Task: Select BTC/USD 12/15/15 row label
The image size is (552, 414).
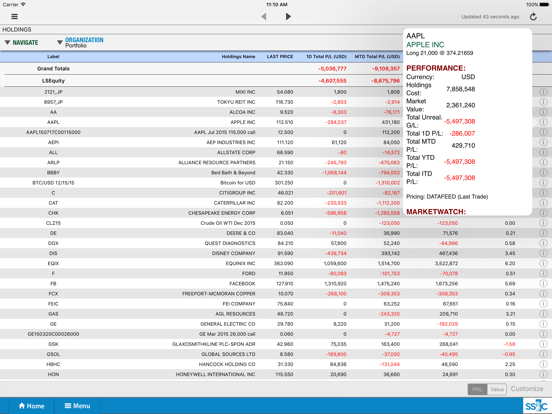Action: point(53,183)
